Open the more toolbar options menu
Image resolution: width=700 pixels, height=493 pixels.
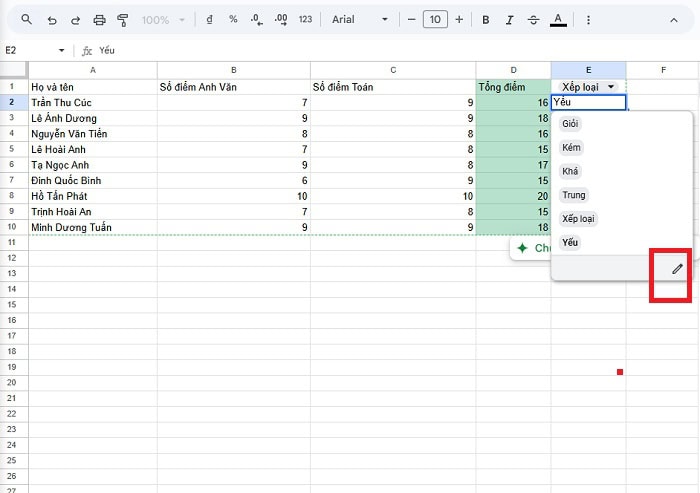pyautogui.click(x=588, y=19)
